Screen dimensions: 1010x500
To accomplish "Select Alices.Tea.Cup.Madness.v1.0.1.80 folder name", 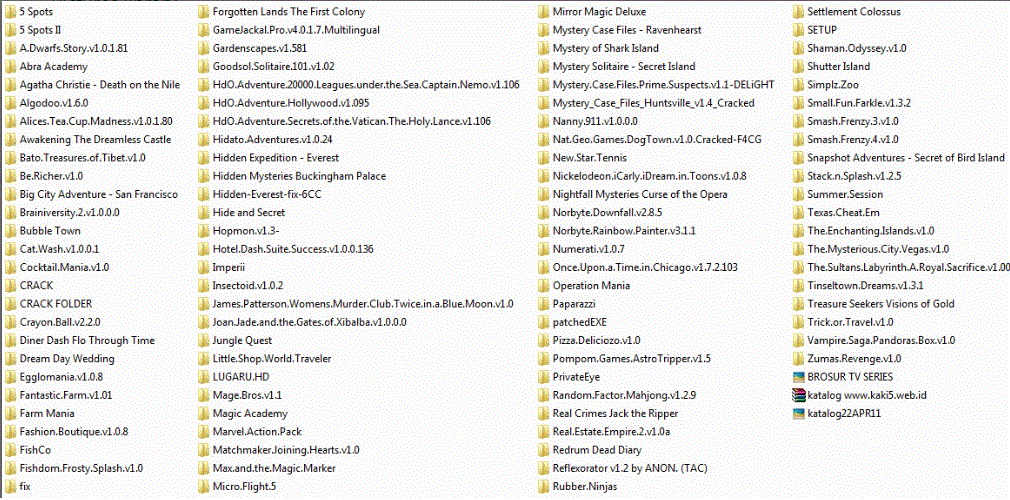I will pos(96,121).
